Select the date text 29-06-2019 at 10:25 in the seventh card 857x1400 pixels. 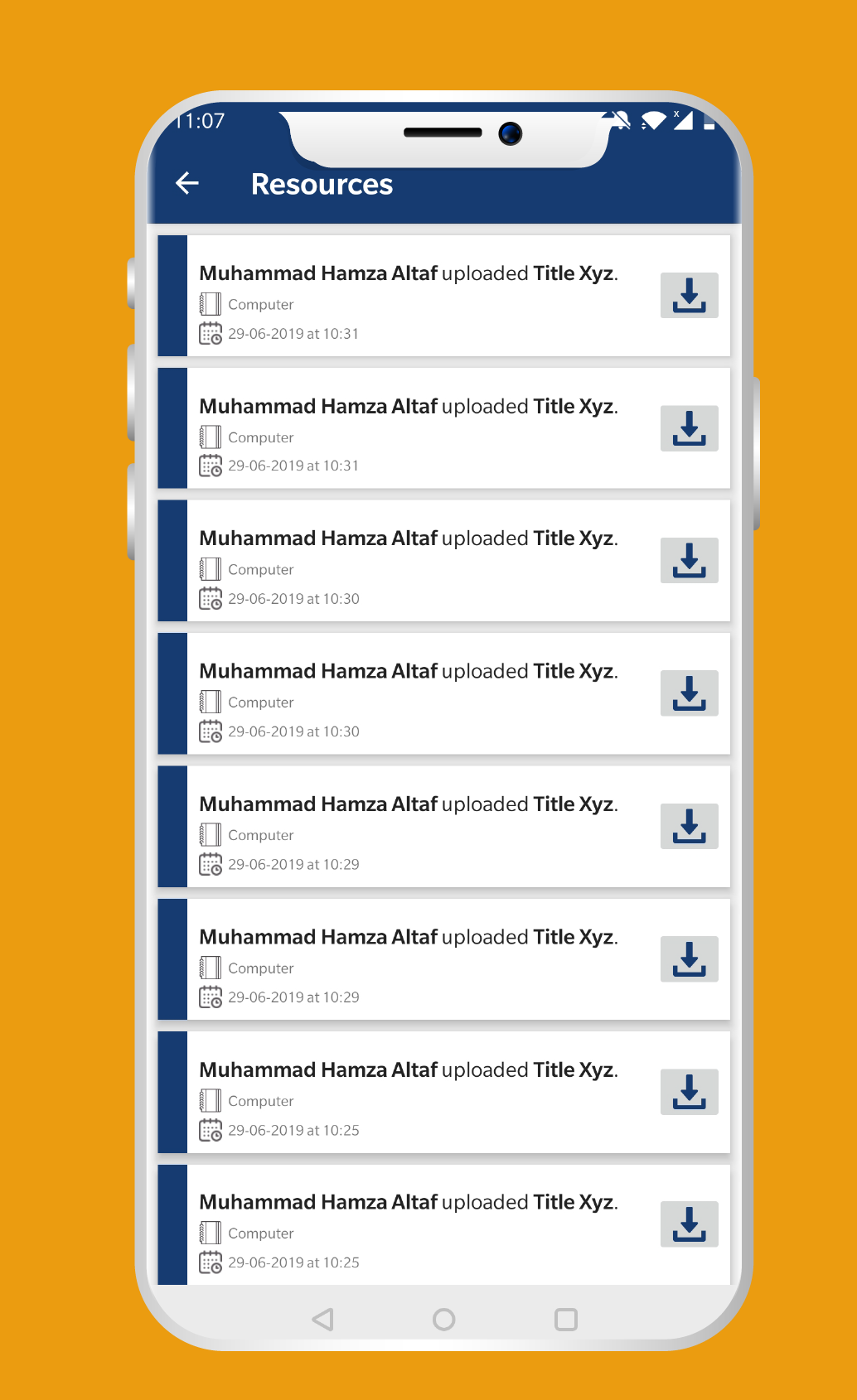294,1130
